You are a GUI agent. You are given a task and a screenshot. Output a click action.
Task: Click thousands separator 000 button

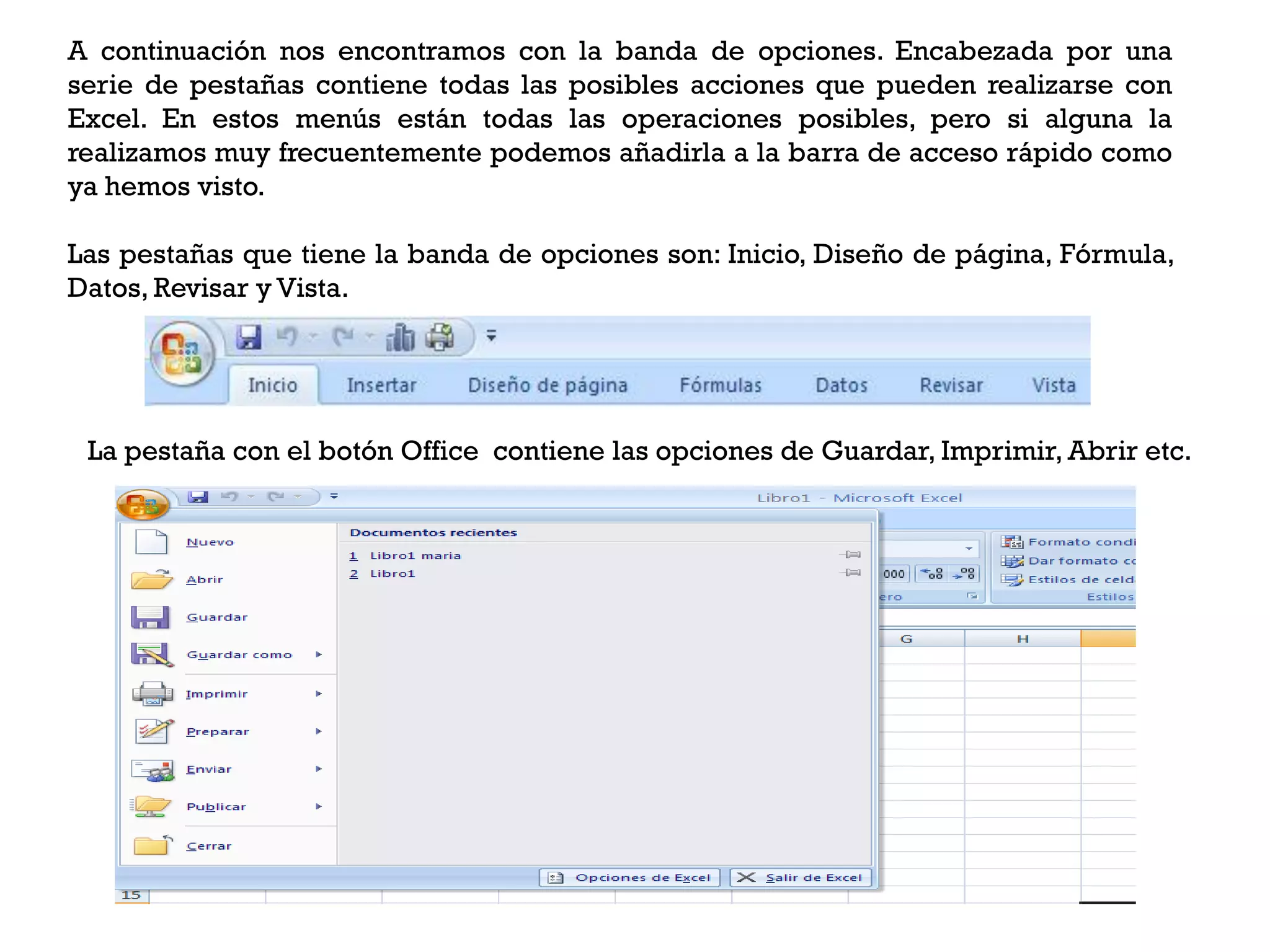click(895, 574)
